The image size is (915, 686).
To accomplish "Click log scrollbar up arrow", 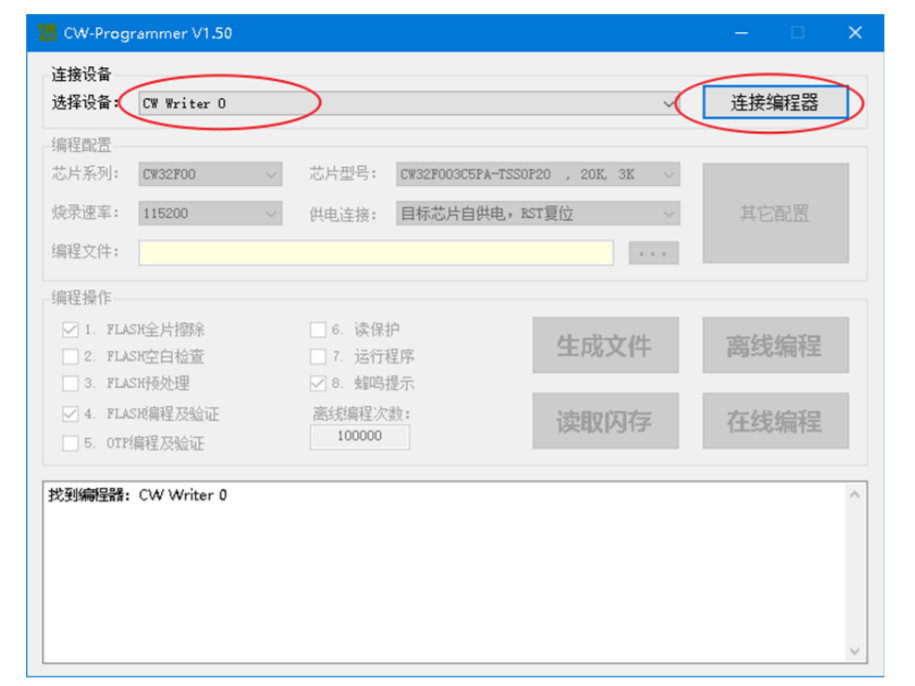I will [x=855, y=495].
